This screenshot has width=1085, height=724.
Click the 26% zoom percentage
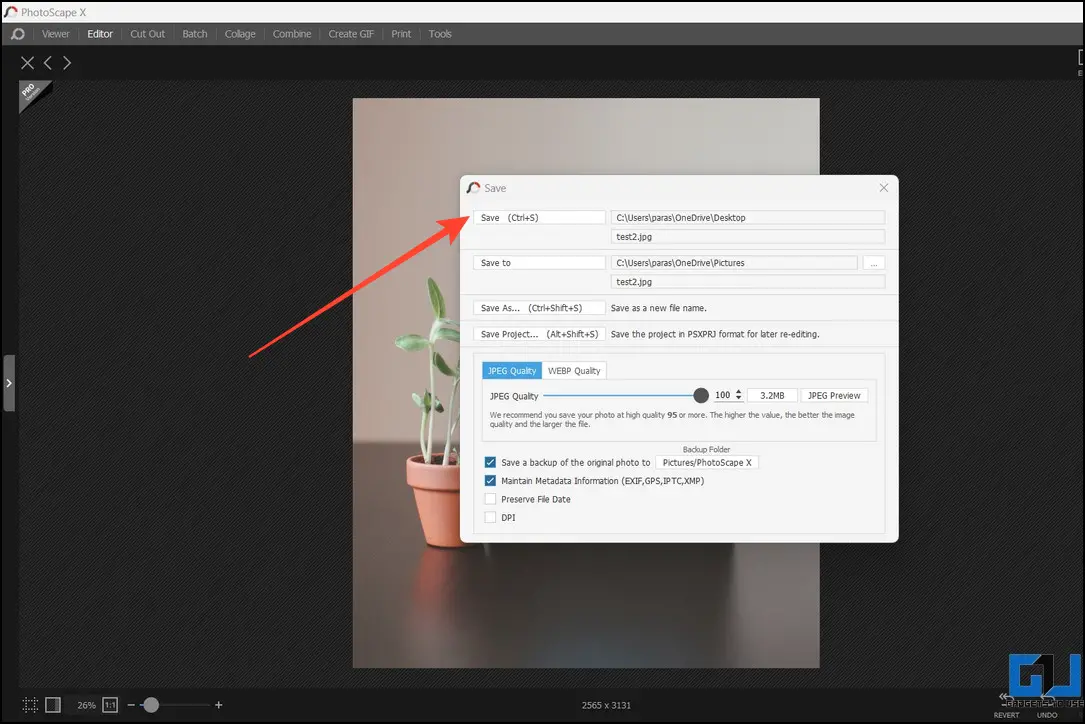[86, 705]
